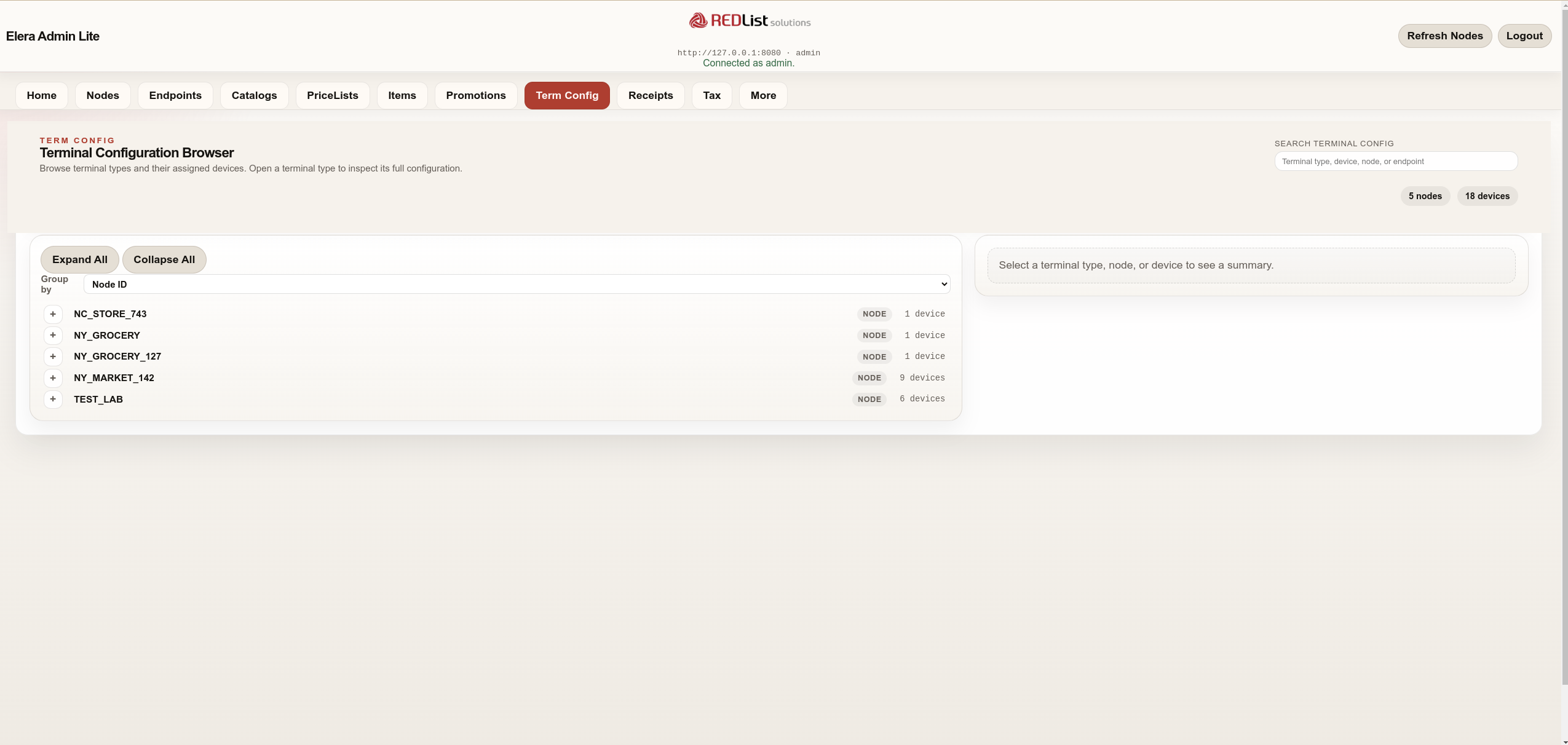Switch to the Promotions tab
This screenshot has height=745, width=1568.
point(476,95)
